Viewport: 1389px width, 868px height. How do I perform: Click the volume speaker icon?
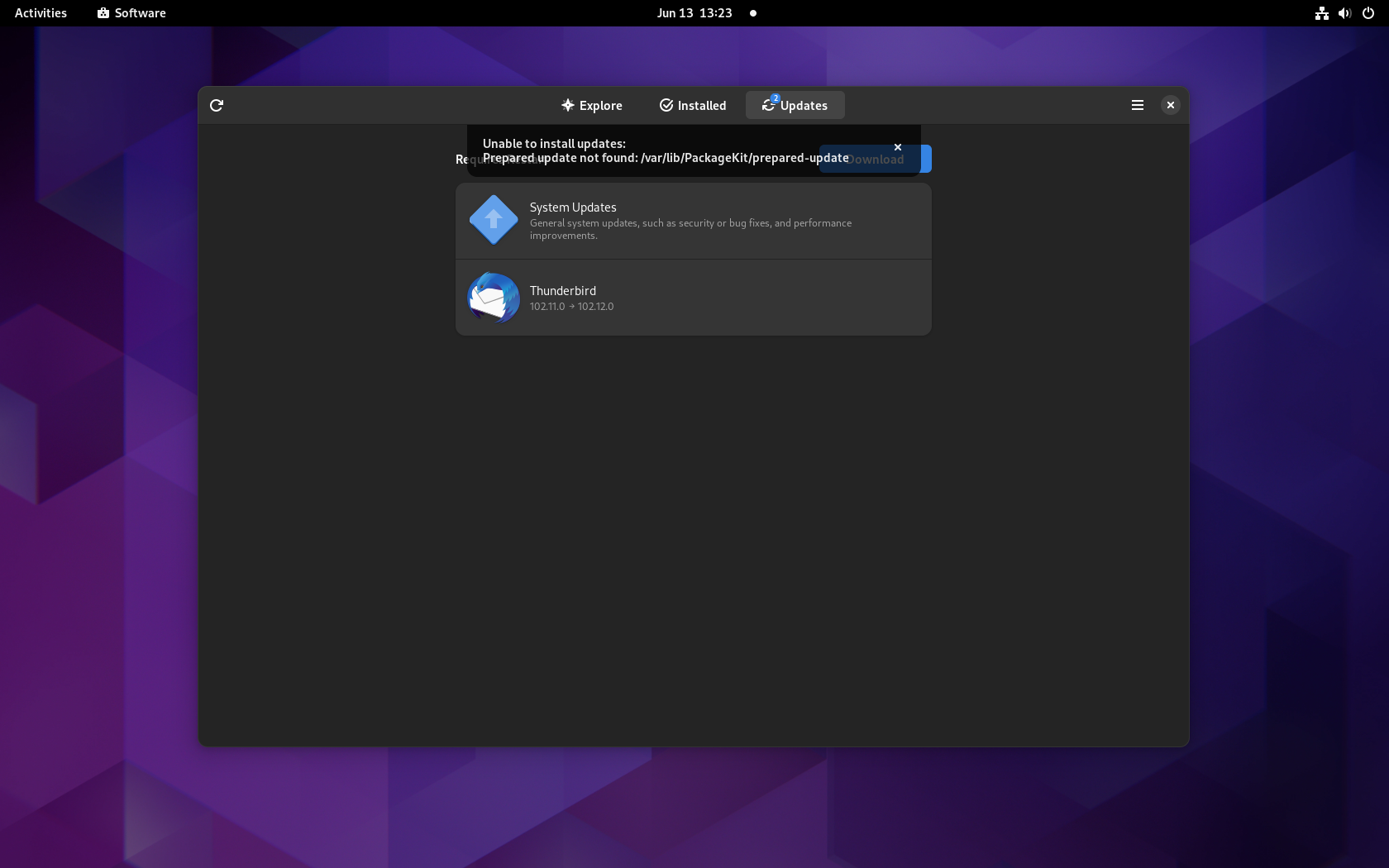click(x=1345, y=13)
